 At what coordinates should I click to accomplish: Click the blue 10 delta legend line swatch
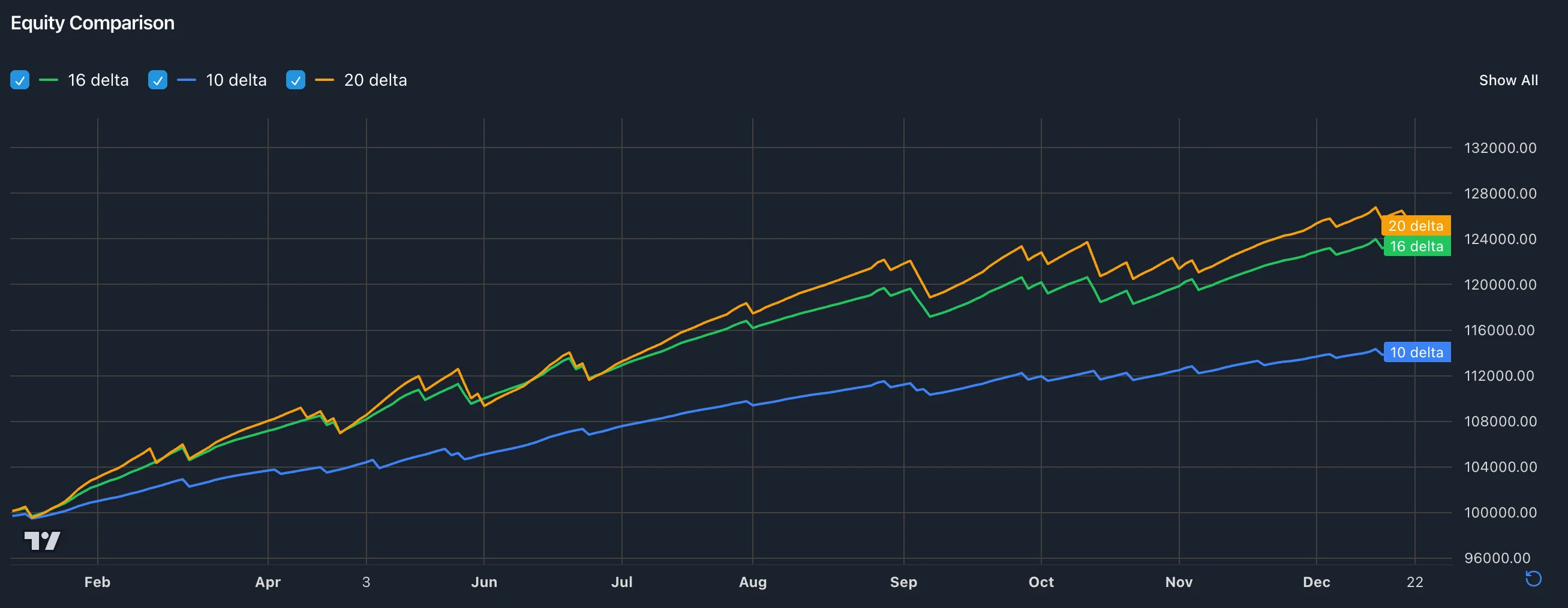click(187, 80)
